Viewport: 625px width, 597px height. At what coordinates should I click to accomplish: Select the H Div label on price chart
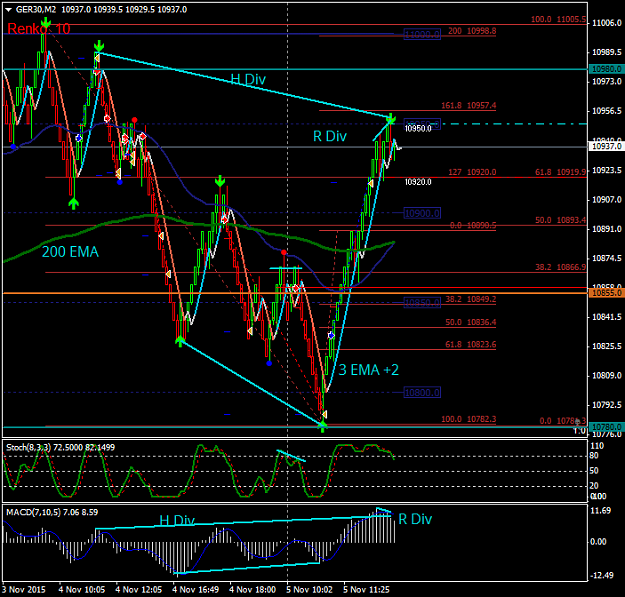tap(248, 79)
